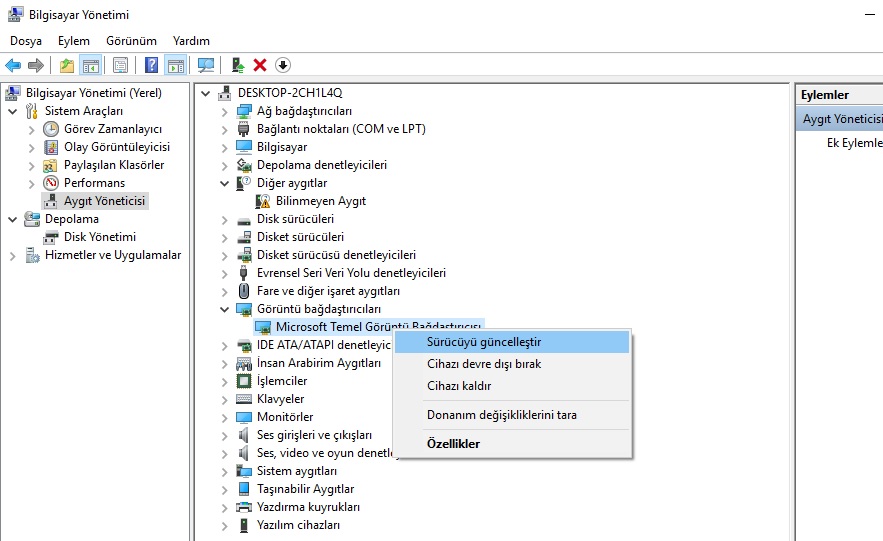The width and height of the screenshot is (883, 541).
Task: Choose Sürücüyü güncelleştir from context menu
Action: [512, 342]
